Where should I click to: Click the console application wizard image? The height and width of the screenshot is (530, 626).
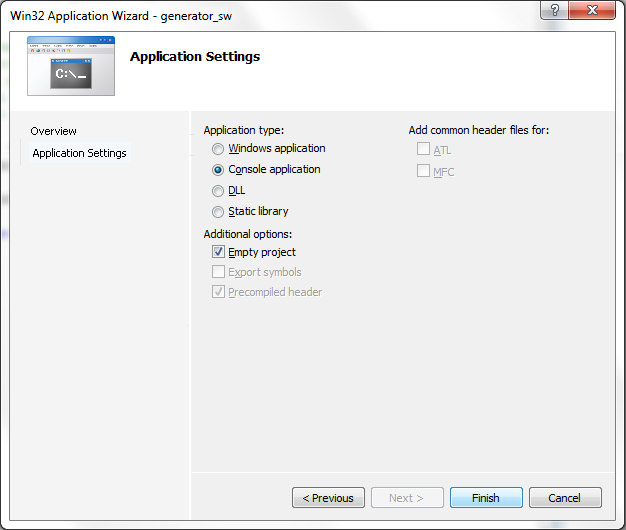click(x=71, y=66)
